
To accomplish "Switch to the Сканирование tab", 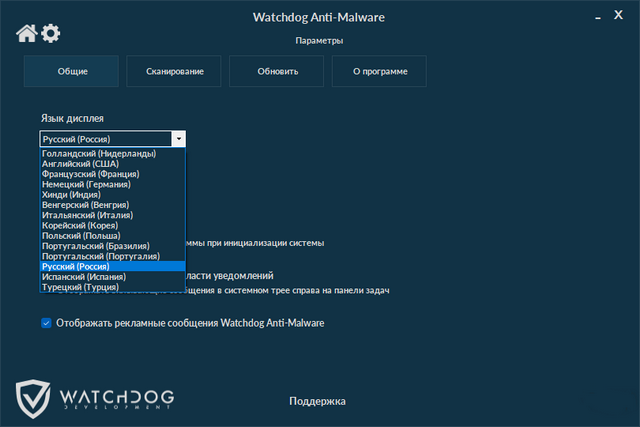I will [175, 72].
